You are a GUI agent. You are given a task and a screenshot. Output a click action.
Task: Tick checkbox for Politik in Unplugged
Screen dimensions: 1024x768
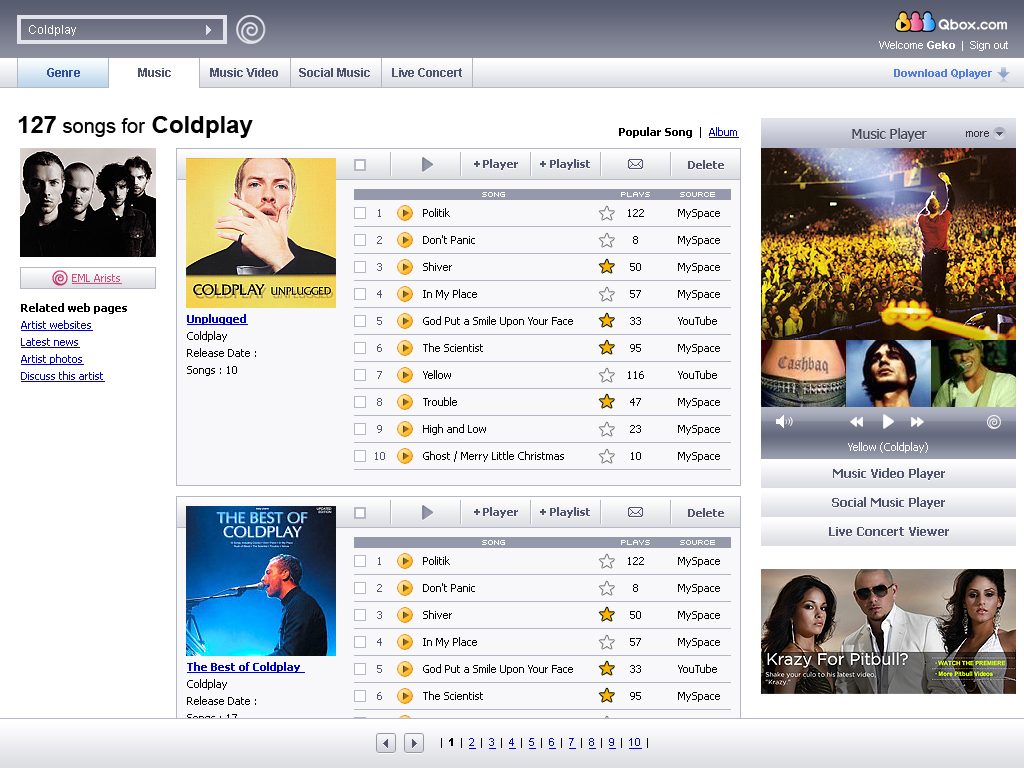coord(360,213)
